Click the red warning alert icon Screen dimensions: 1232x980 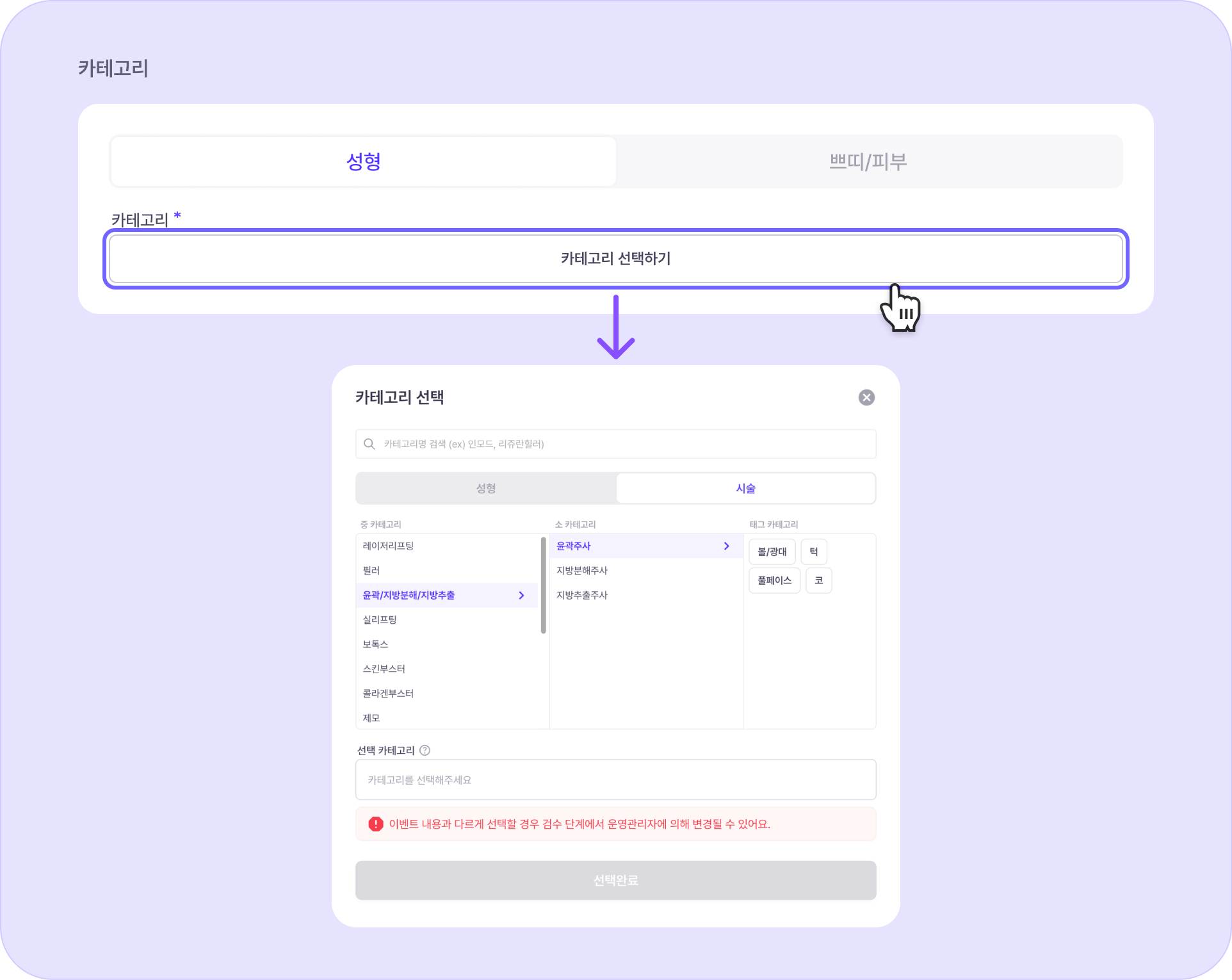(376, 824)
